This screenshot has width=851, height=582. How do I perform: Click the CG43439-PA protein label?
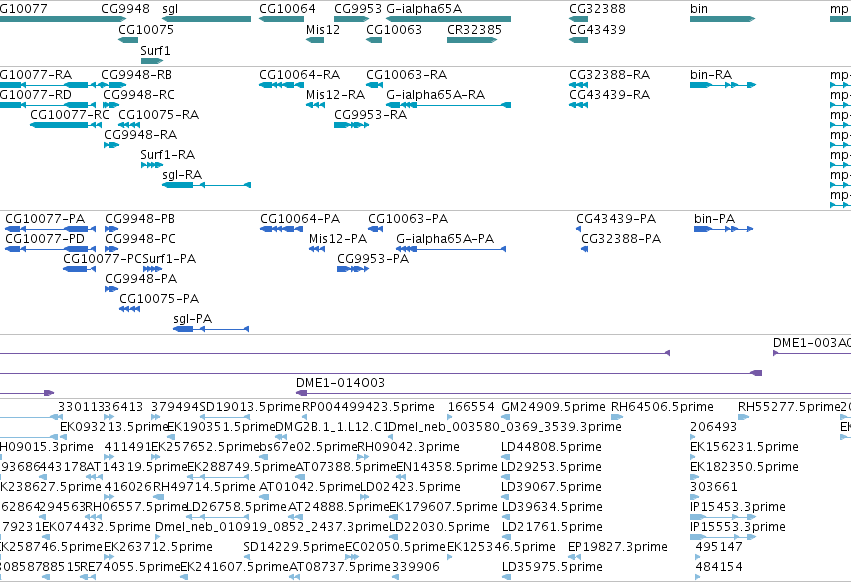616,219
